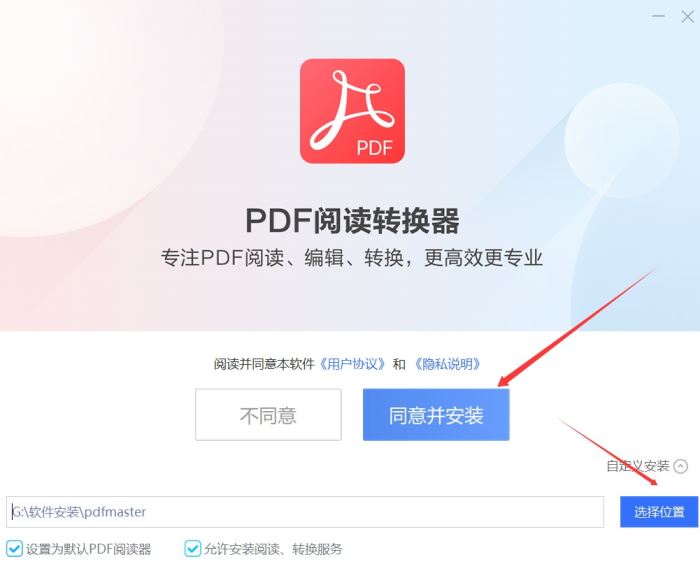Click the short red arrow pointing at 选择位置

click(x=608, y=452)
